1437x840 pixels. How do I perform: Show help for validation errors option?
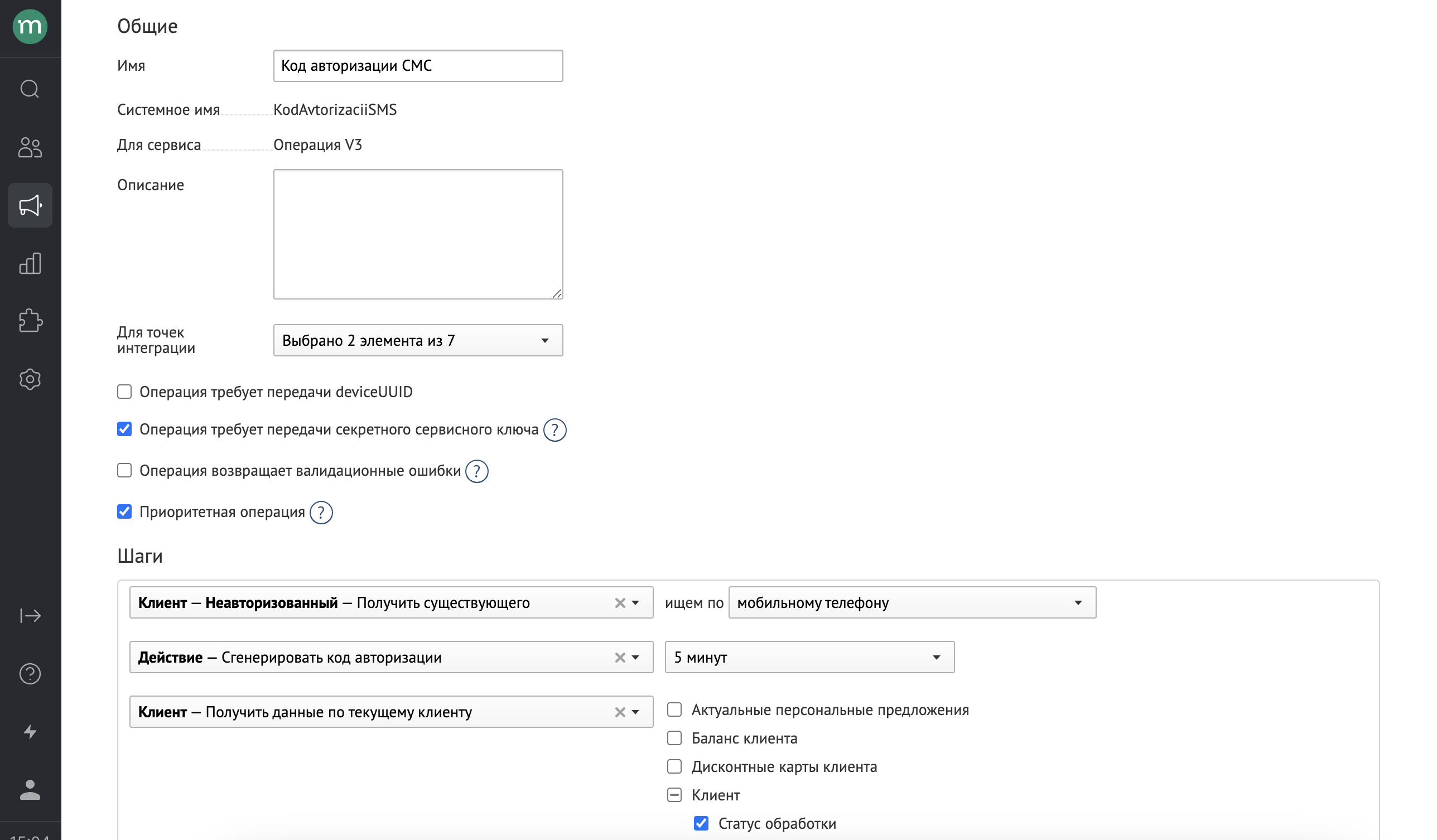tap(477, 471)
